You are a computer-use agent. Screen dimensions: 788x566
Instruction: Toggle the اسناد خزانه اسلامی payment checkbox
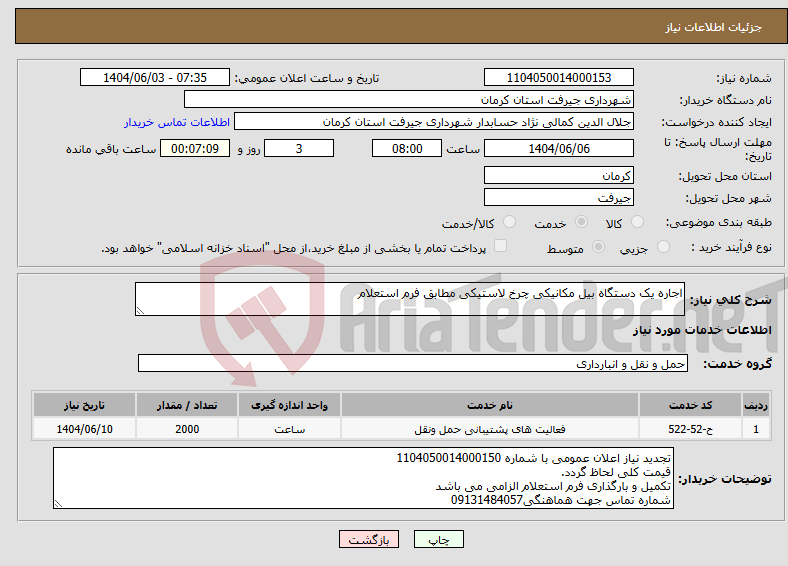(501, 246)
